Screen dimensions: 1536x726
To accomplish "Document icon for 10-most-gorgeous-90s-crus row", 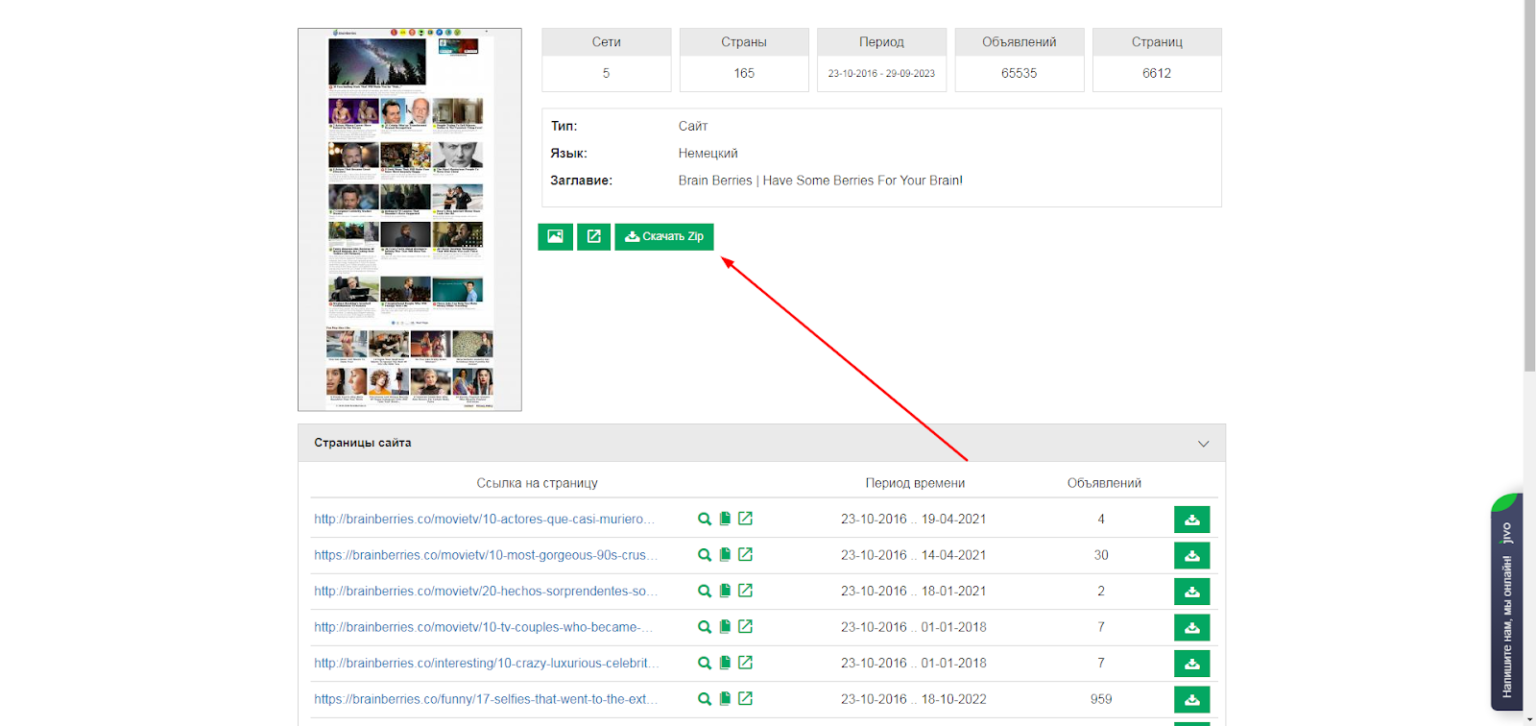I will click(x=725, y=555).
